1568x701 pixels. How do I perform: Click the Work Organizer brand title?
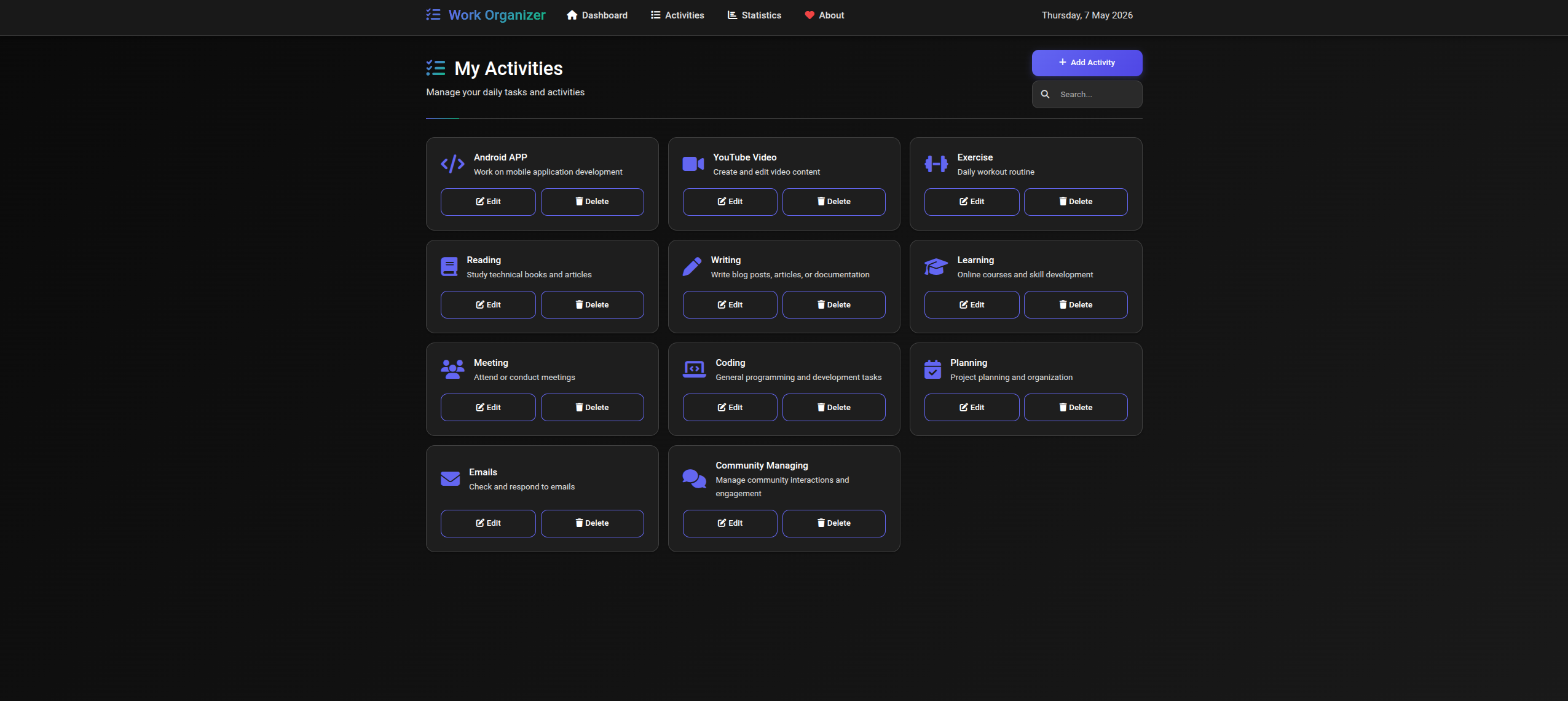pyautogui.click(x=497, y=15)
